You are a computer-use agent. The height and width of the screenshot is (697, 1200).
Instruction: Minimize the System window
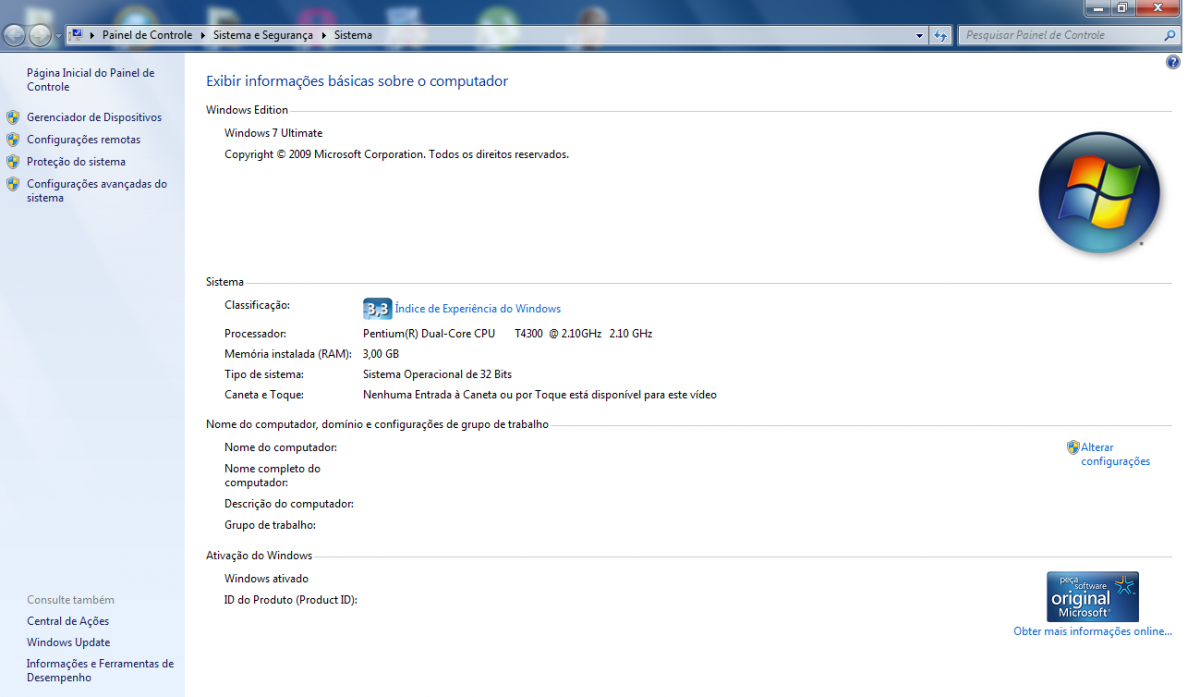[x=1097, y=7]
